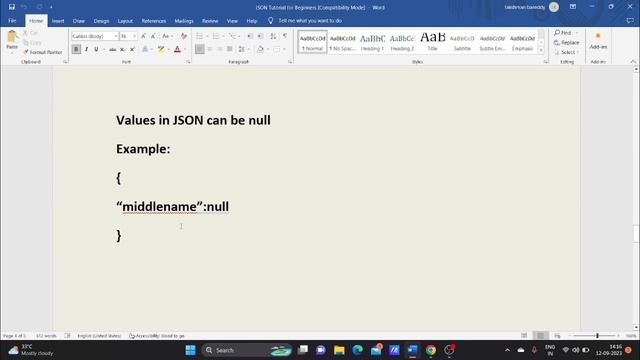Image resolution: width=640 pixels, height=360 pixels.
Task: Open the Font dialog launcher
Action: (188, 62)
